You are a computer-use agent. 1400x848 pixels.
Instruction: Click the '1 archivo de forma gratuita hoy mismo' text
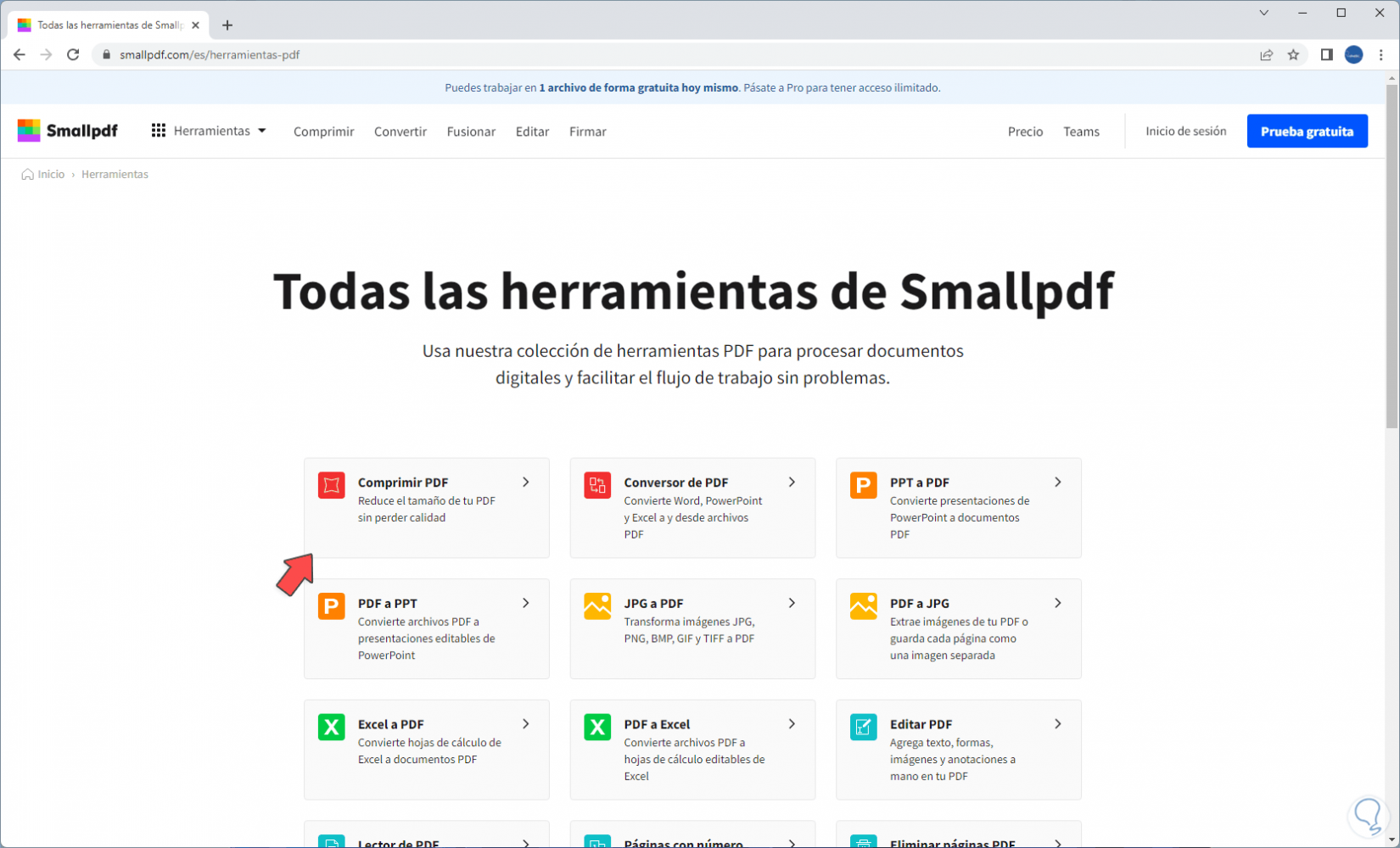coord(639,87)
